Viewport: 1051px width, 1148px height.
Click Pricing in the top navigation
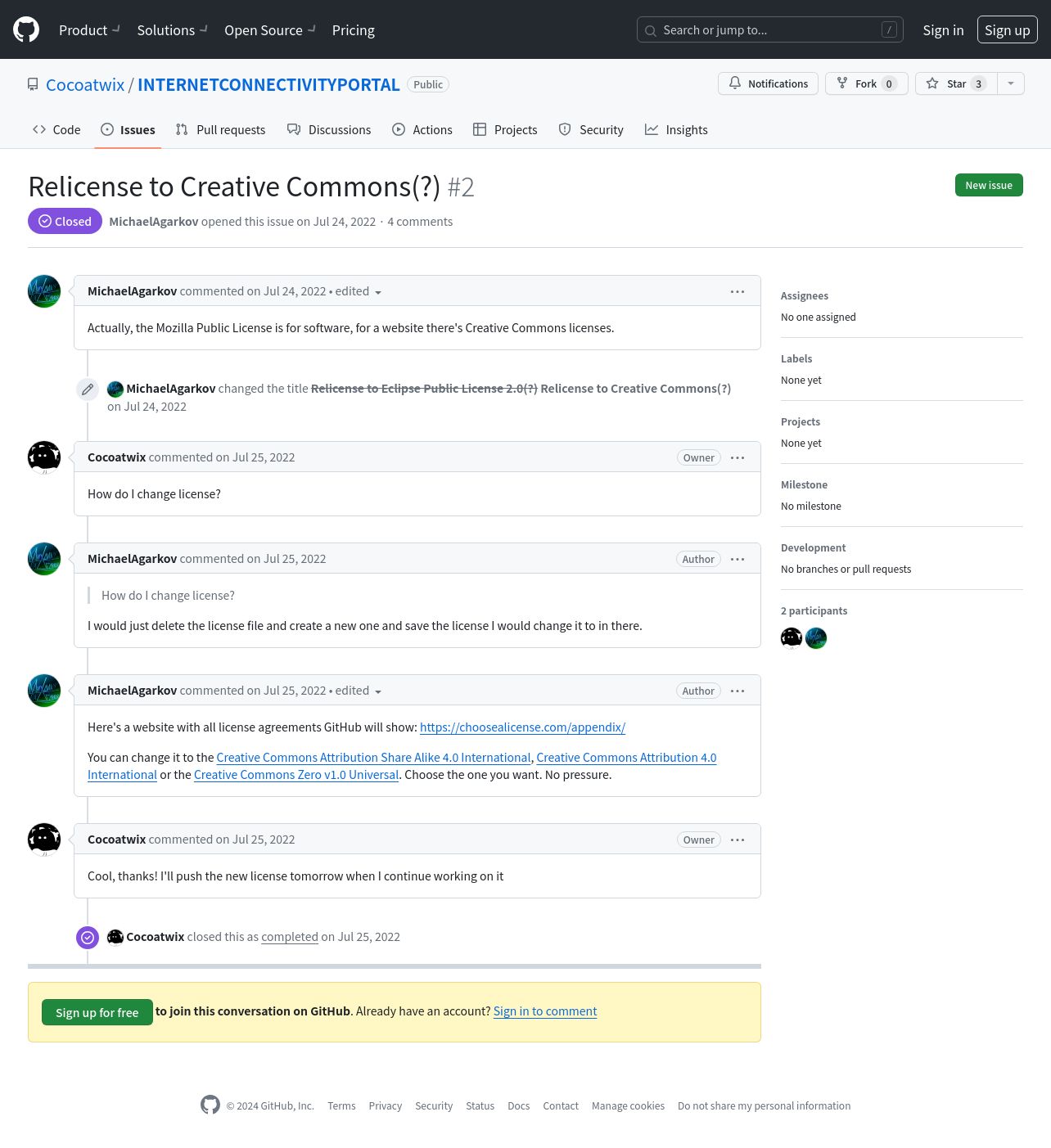coord(354,30)
